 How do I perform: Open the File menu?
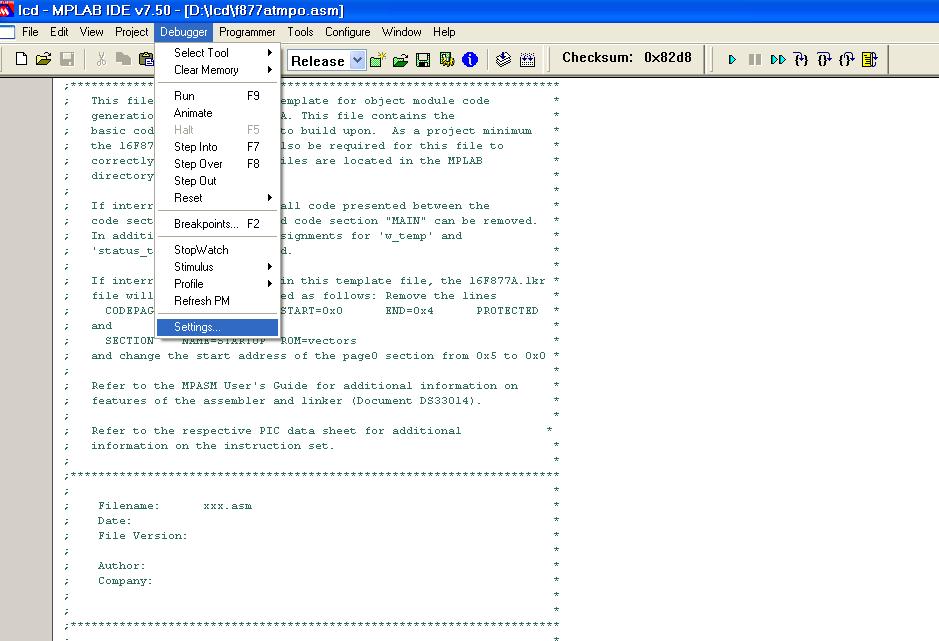(30, 32)
